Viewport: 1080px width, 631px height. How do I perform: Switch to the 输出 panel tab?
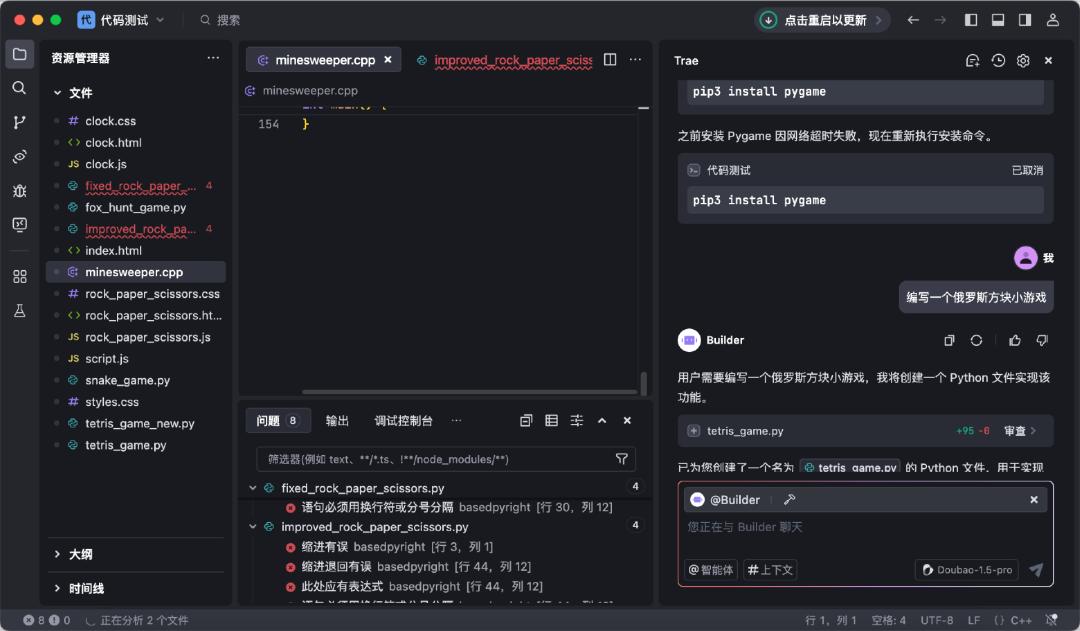tap(337, 420)
